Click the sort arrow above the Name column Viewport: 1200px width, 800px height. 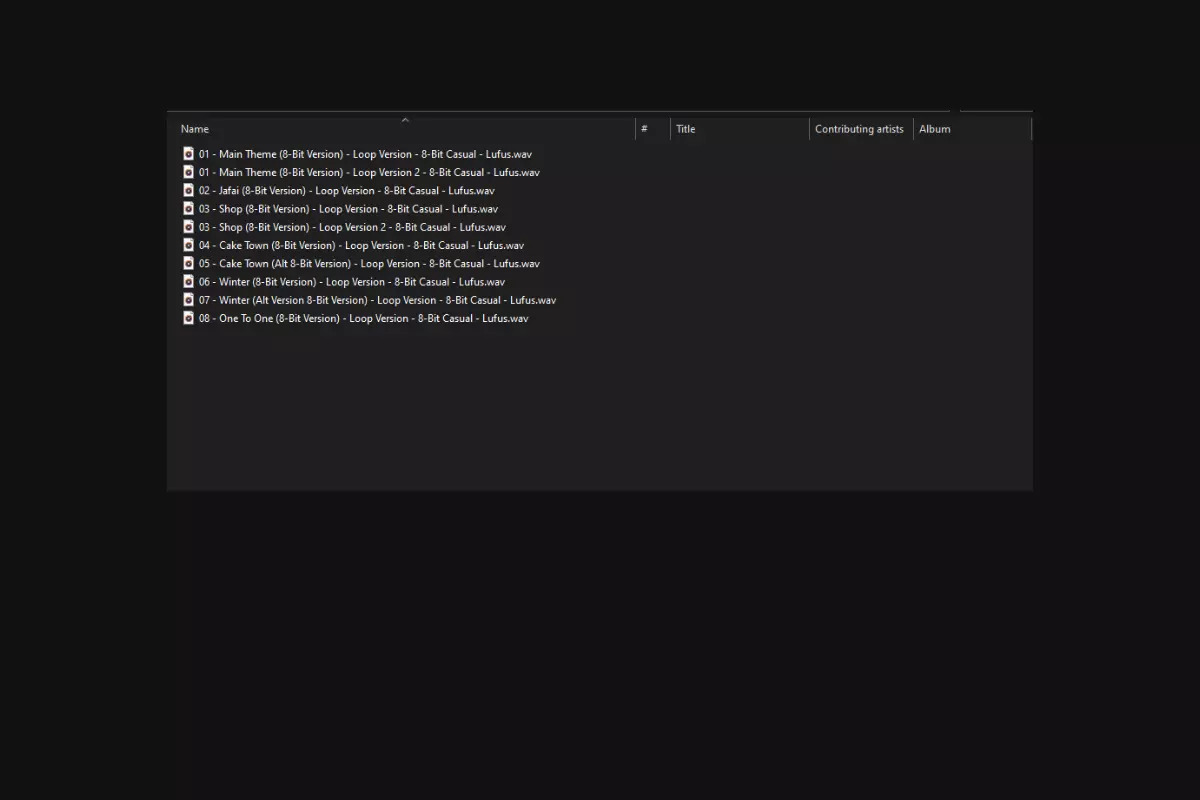pyautogui.click(x=405, y=120)
